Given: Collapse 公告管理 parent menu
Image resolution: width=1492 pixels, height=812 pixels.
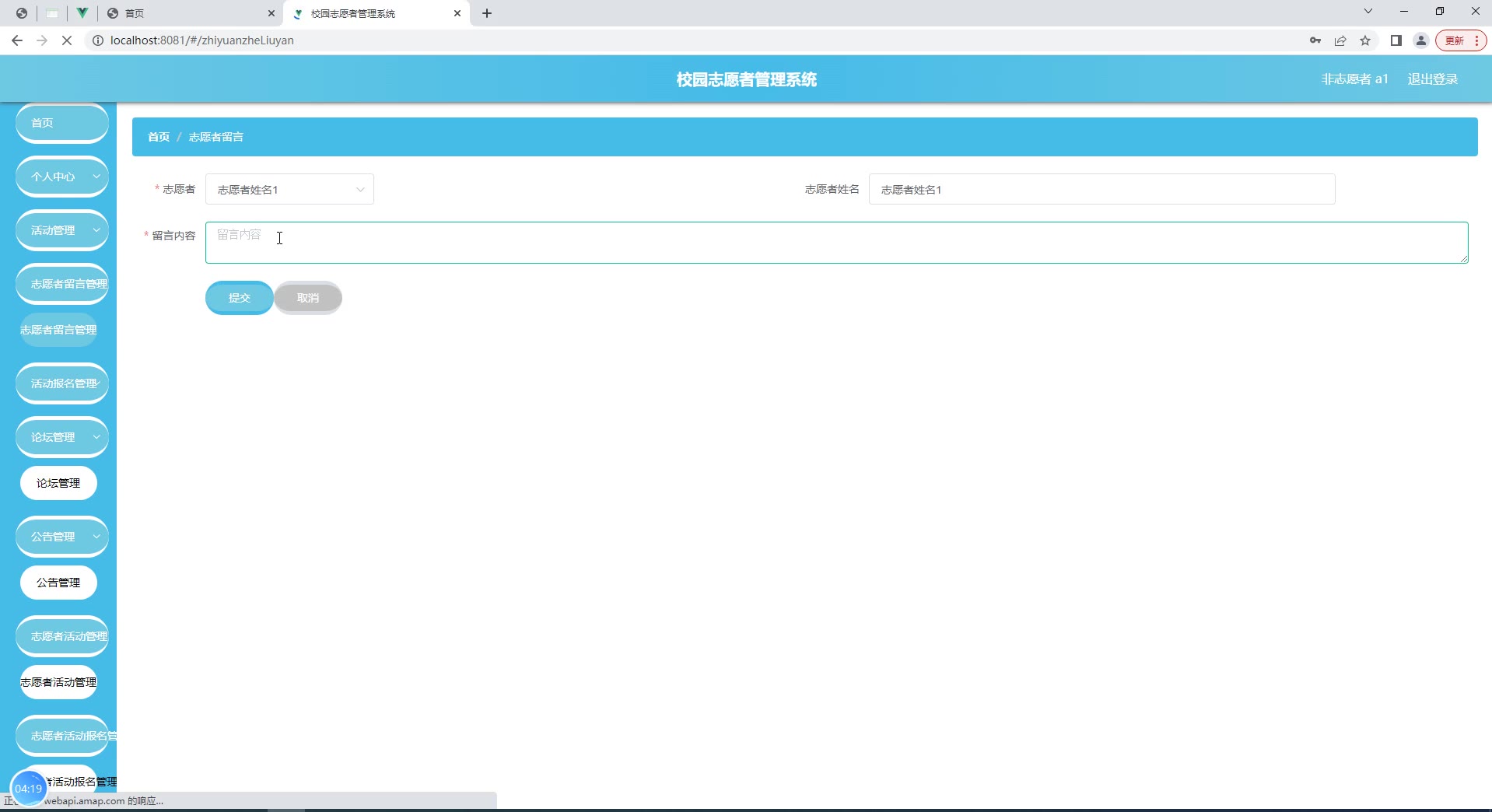Looking at the screenshot, I should [x=62, y=537].
